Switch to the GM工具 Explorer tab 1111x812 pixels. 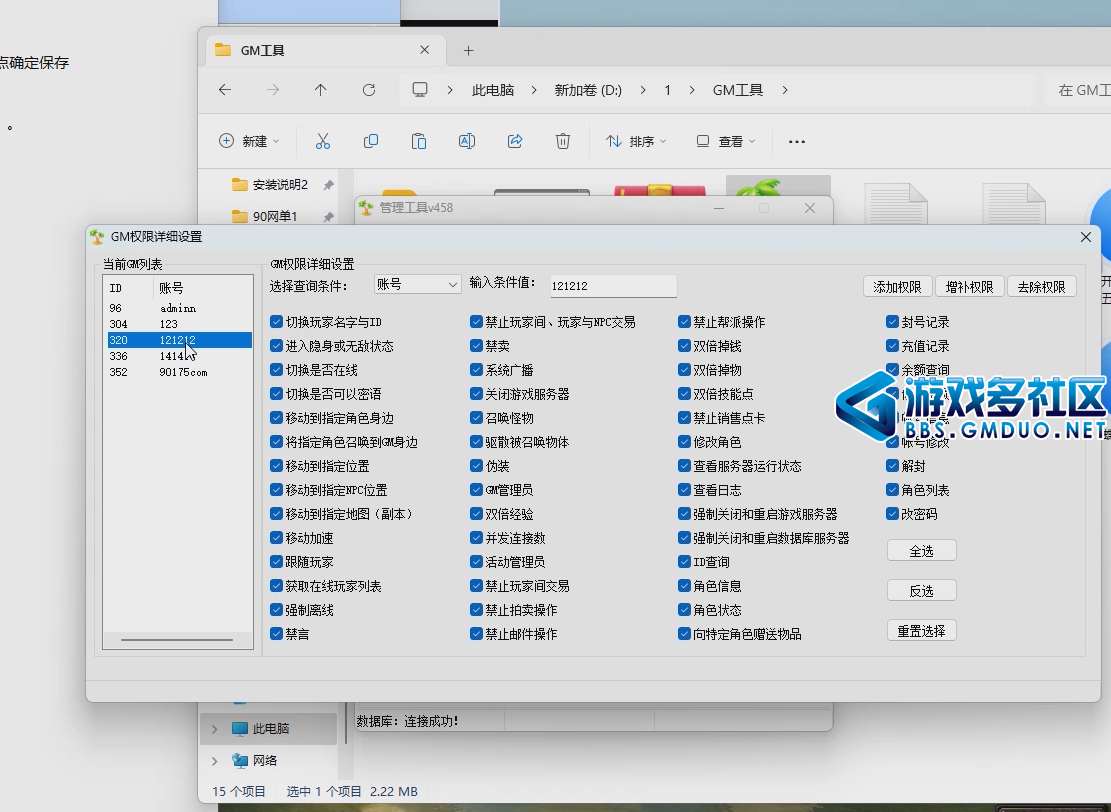click(326, 50)
